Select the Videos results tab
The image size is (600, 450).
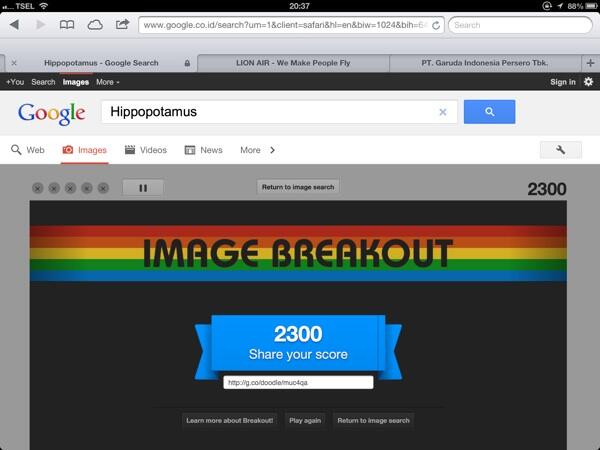146,150
